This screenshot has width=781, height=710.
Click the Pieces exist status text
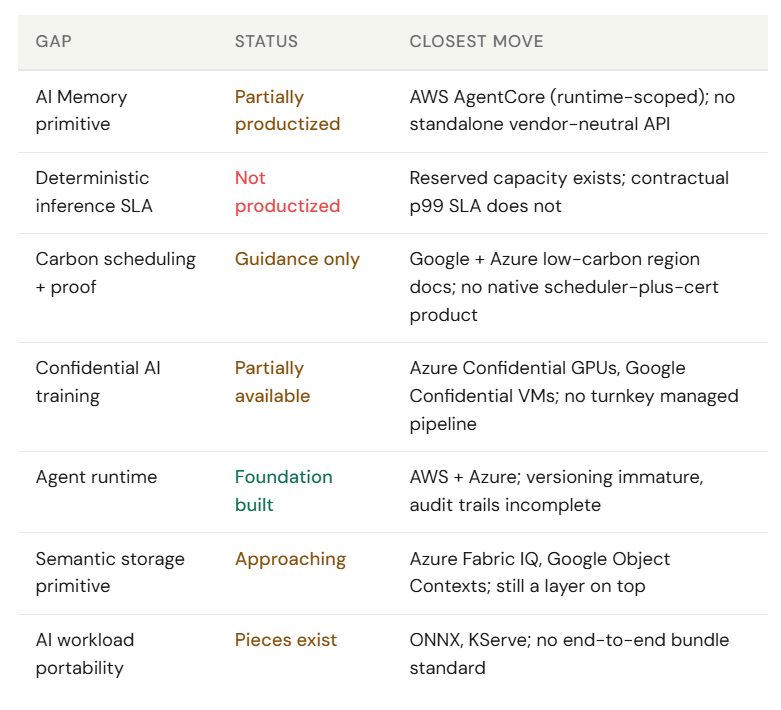(286, 640)
